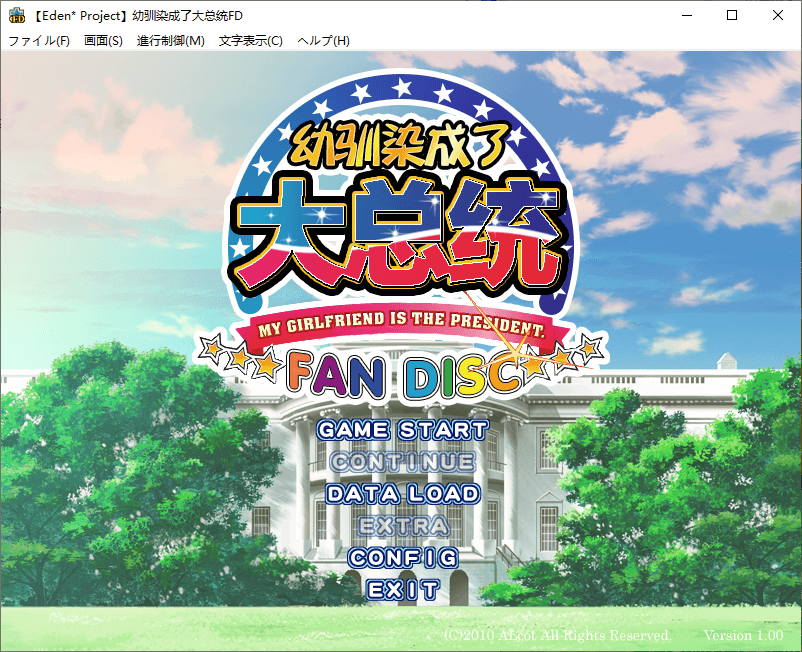802x652 pixels.
Task: Select the EXTRA menu entry
Action: click(x=402, y=526)
